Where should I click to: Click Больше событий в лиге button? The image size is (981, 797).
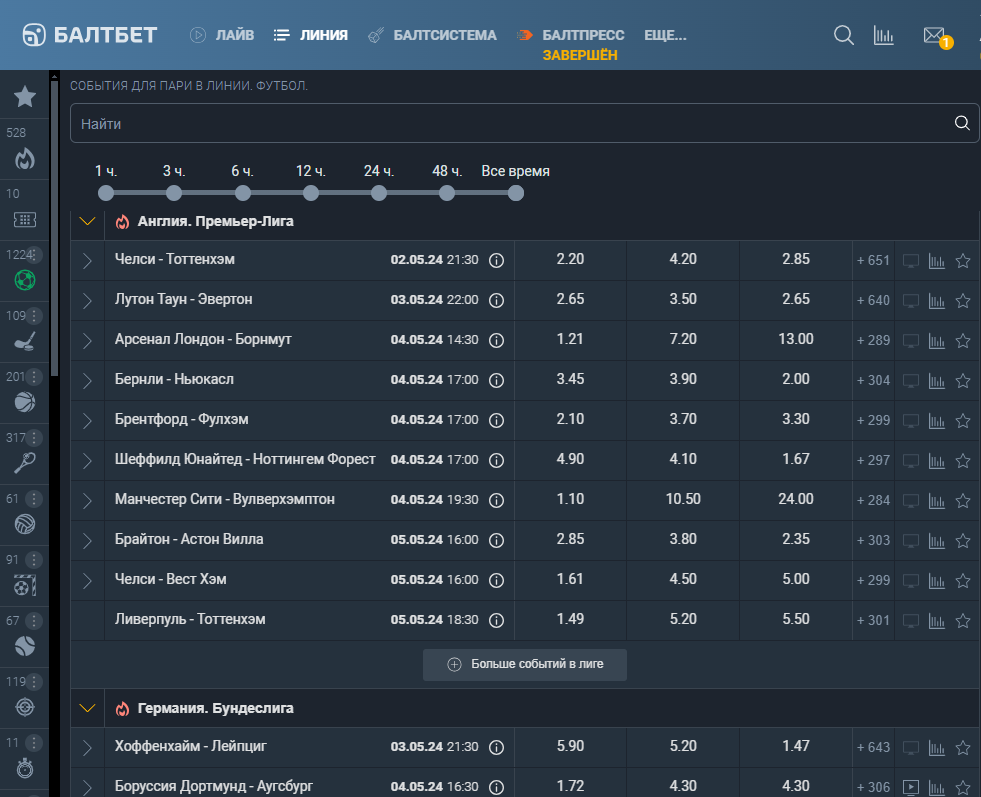tap(525, 664)
